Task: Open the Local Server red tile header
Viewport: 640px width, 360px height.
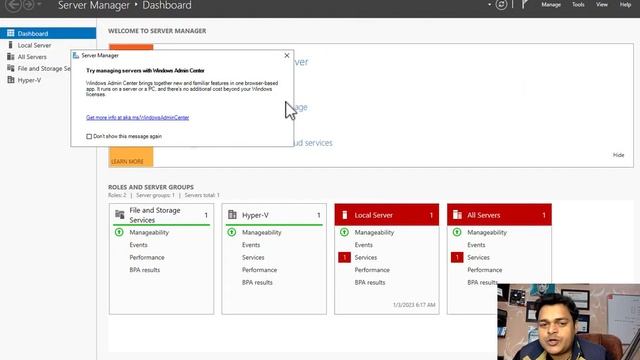Action: click(387, 215)
